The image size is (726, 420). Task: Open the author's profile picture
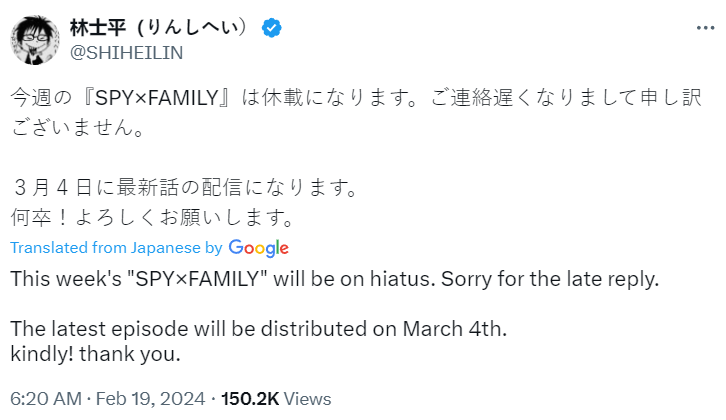click(35, 40)
